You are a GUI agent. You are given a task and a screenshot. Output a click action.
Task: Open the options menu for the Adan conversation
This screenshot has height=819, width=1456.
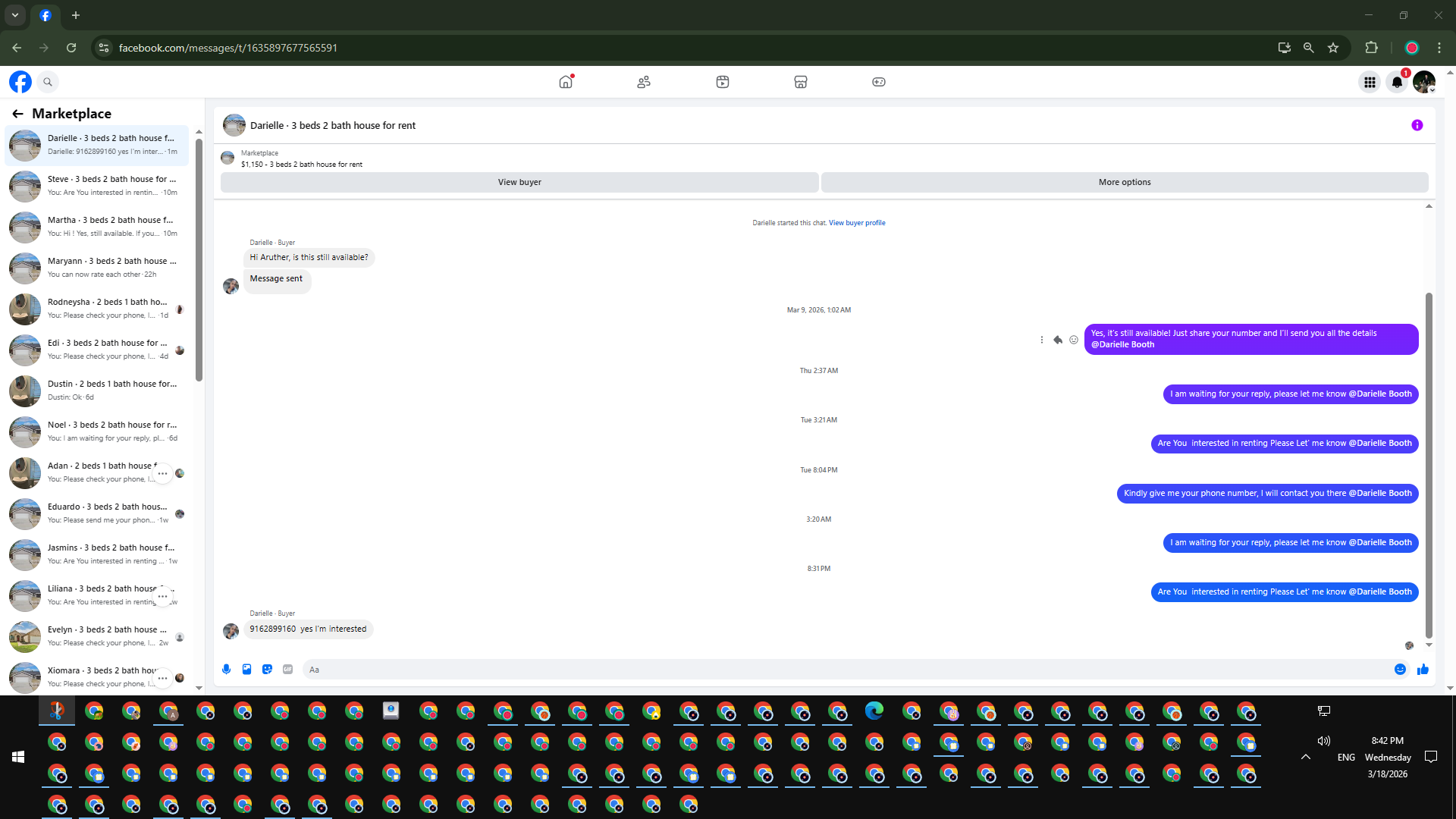pyautogui.click(x=162, y=473)
